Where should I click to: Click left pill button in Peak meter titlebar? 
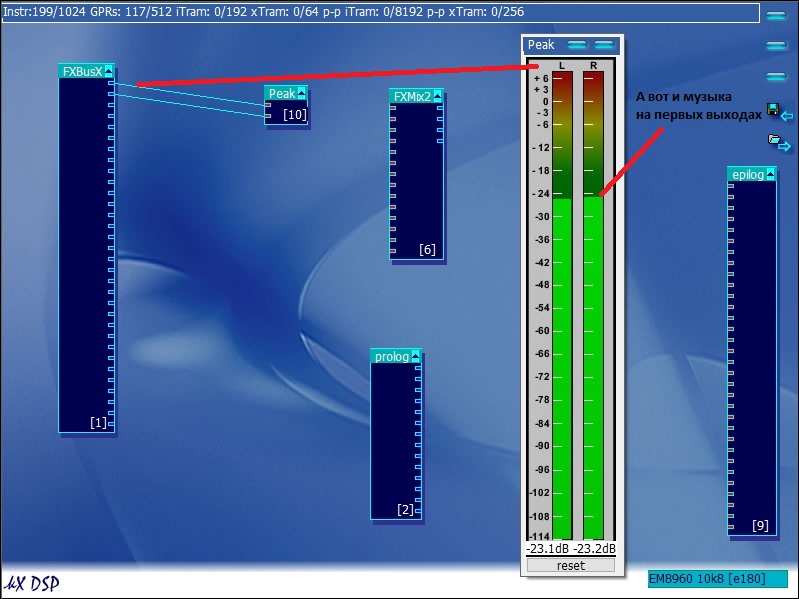point(577,45)
